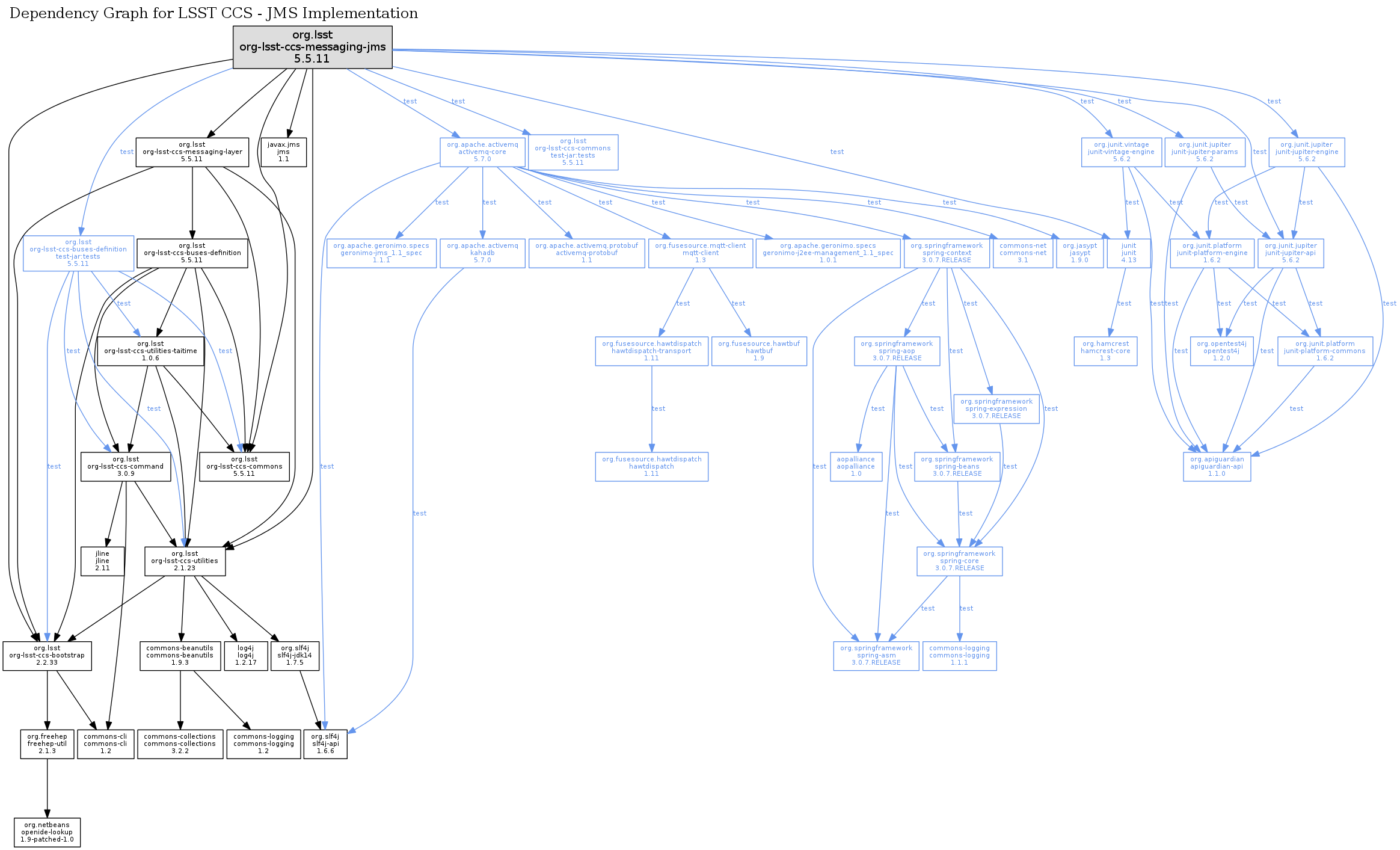This screenshot has width=1400, height=850.
Task: Click the org-lsst-ccs-messaging-jms root node
Action: pyautogui.click(x=312, y=47)
